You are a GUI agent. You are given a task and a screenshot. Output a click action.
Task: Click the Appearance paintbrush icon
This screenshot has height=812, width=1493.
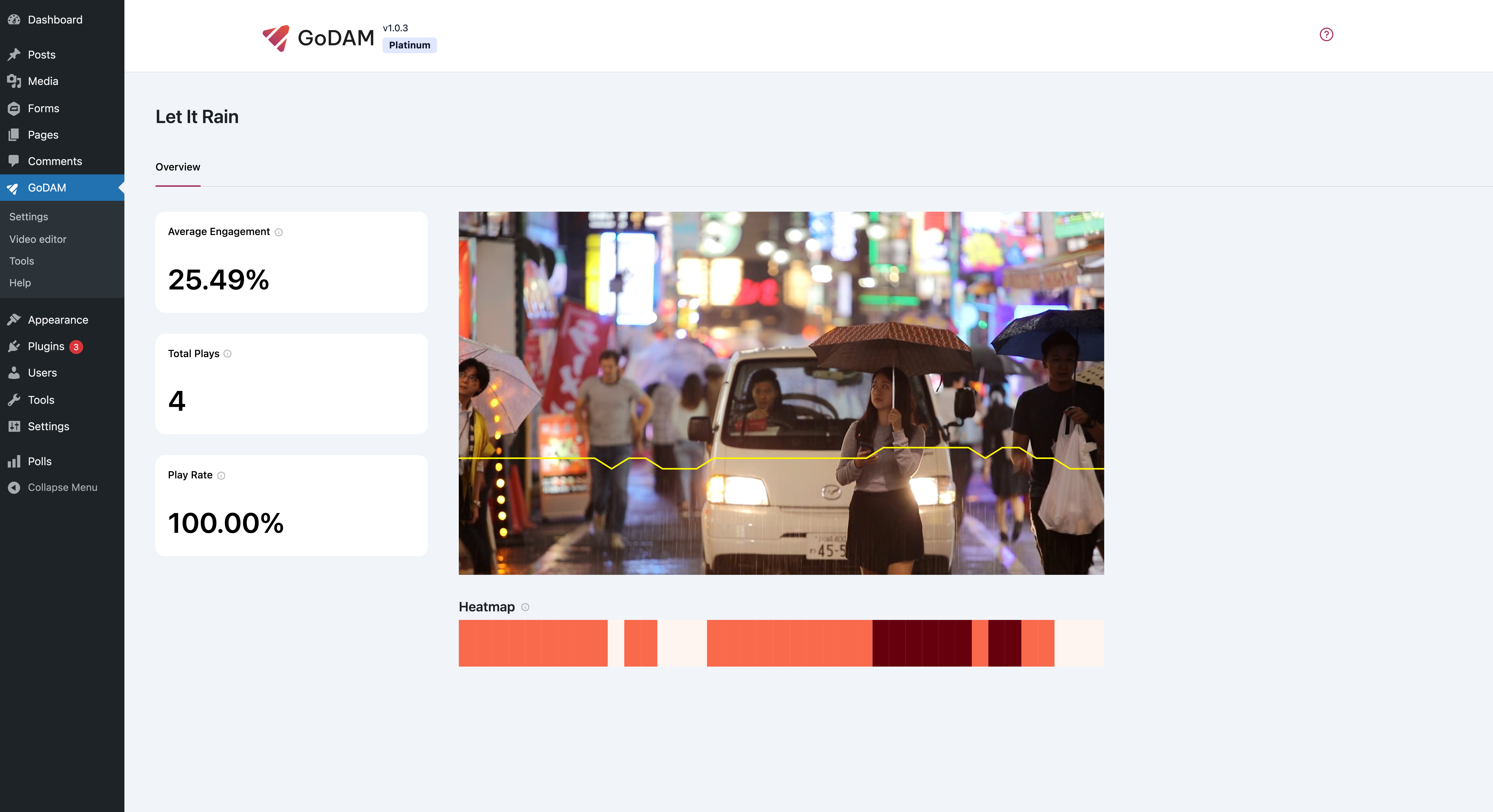[14, 320]
